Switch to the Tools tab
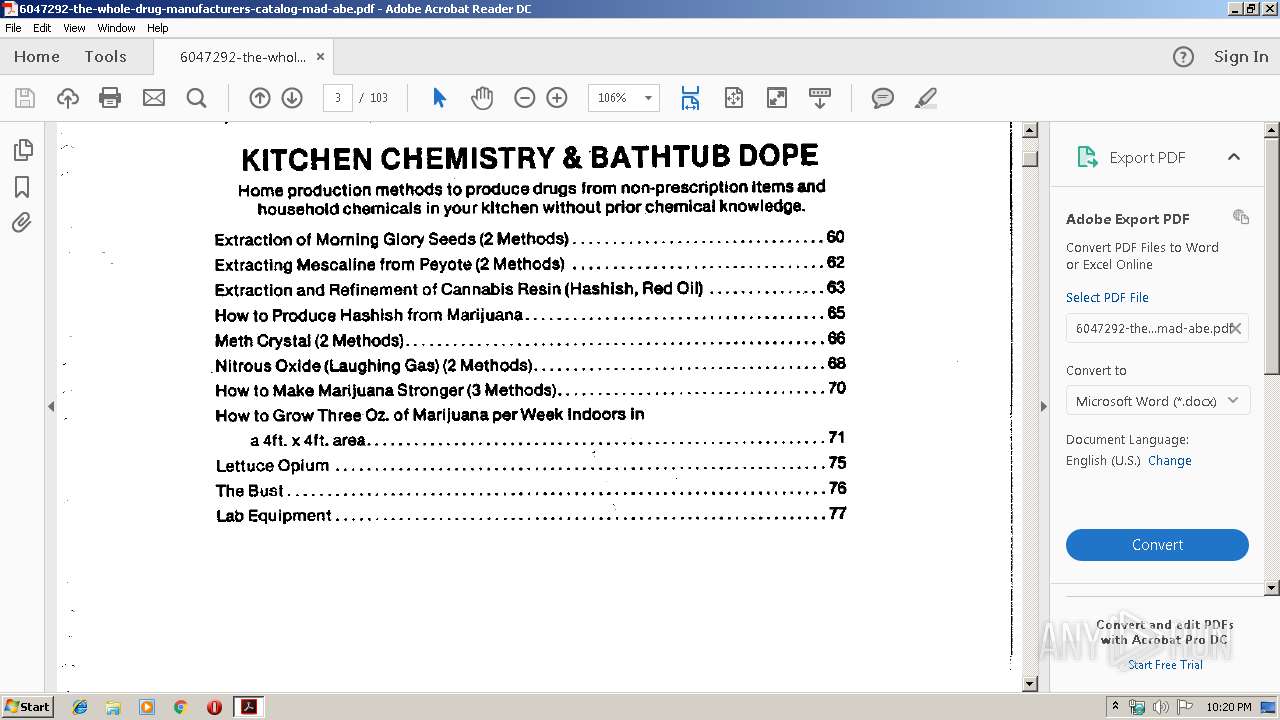This screenshot has width=1280, height=720. tap(105, 57)
